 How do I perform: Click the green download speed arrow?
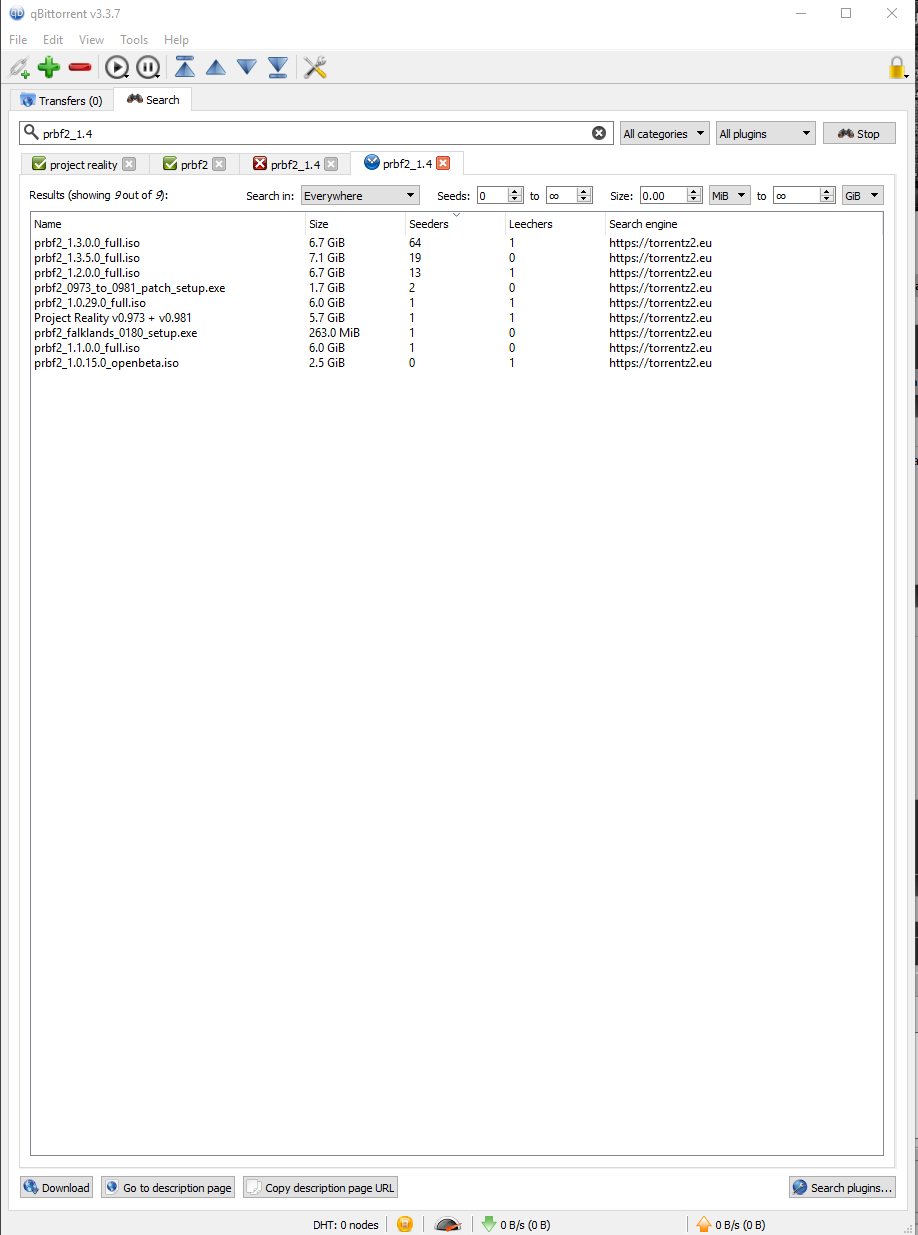tap(489, 1224)
